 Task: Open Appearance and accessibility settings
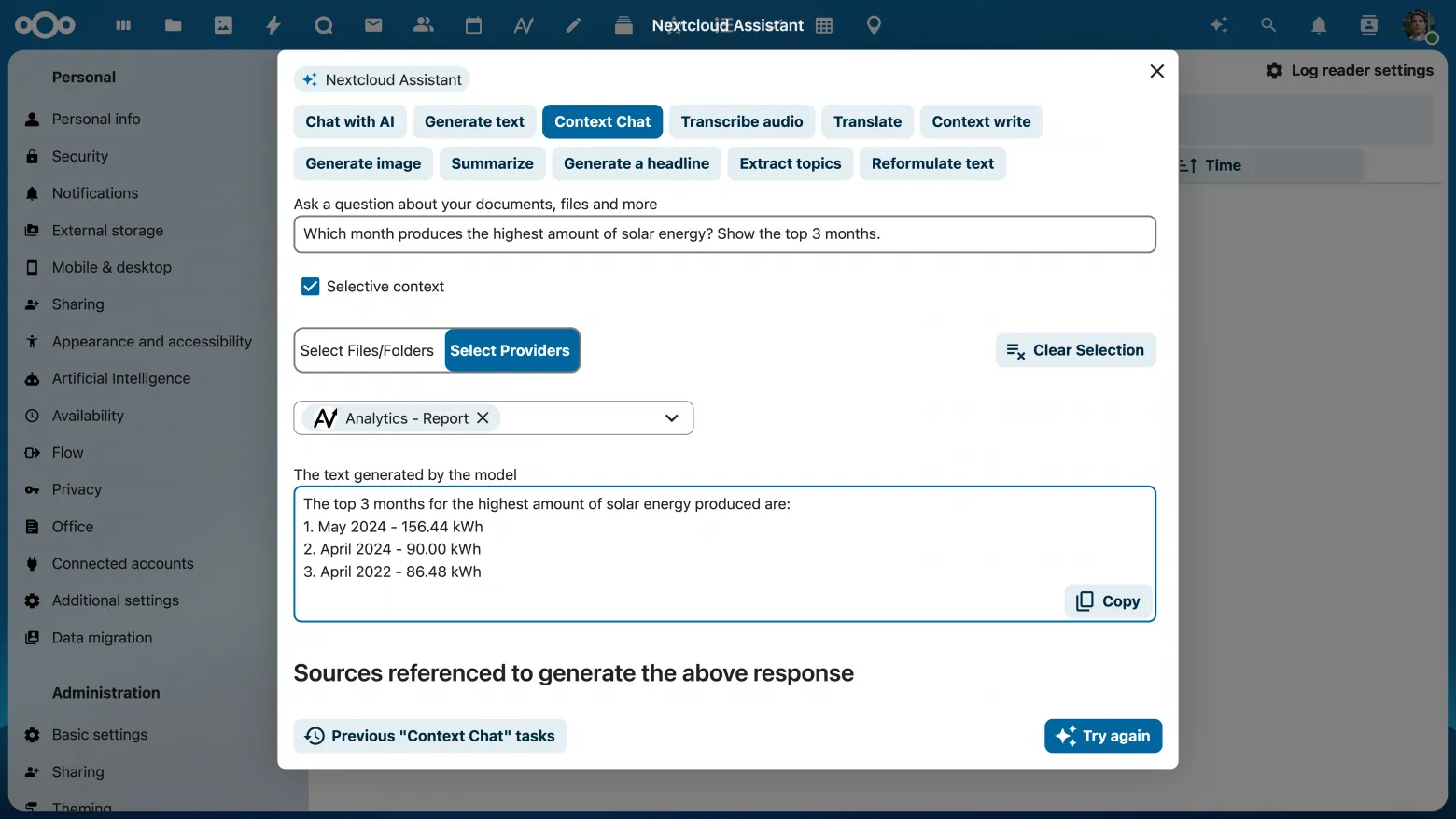click(152, 342)
